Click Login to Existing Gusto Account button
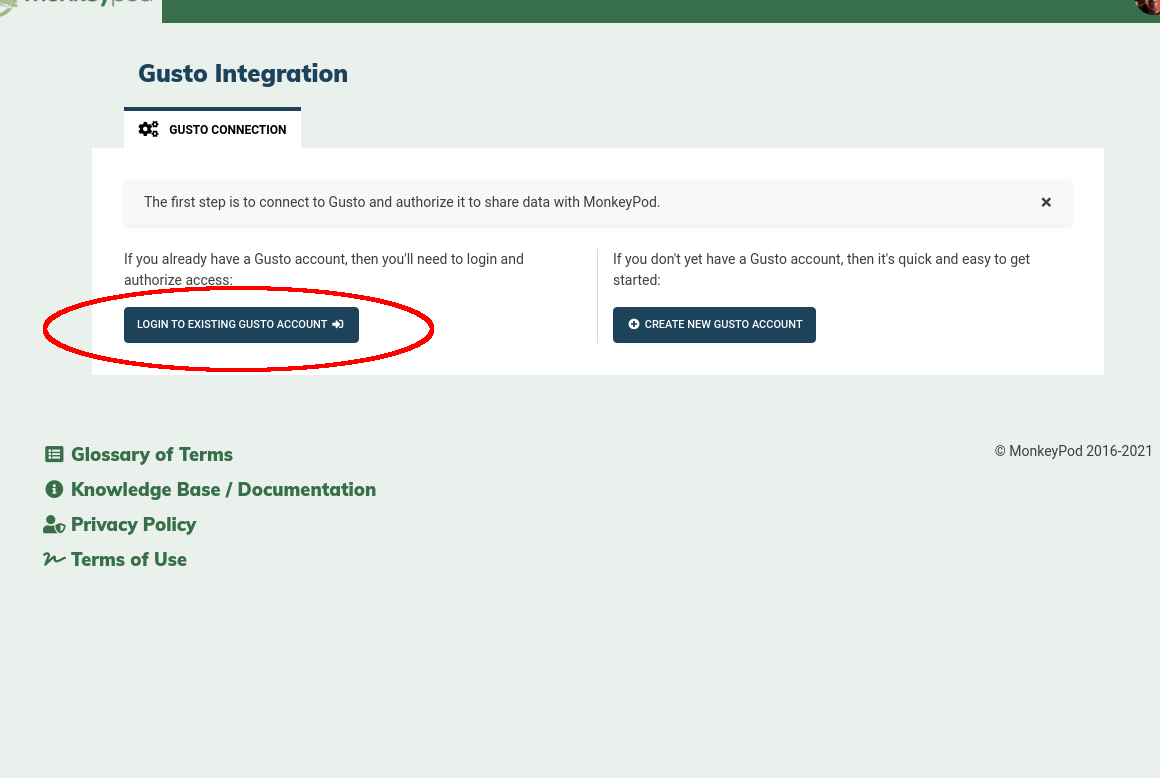Viewport: 1160px width, 778px height. 241,325
